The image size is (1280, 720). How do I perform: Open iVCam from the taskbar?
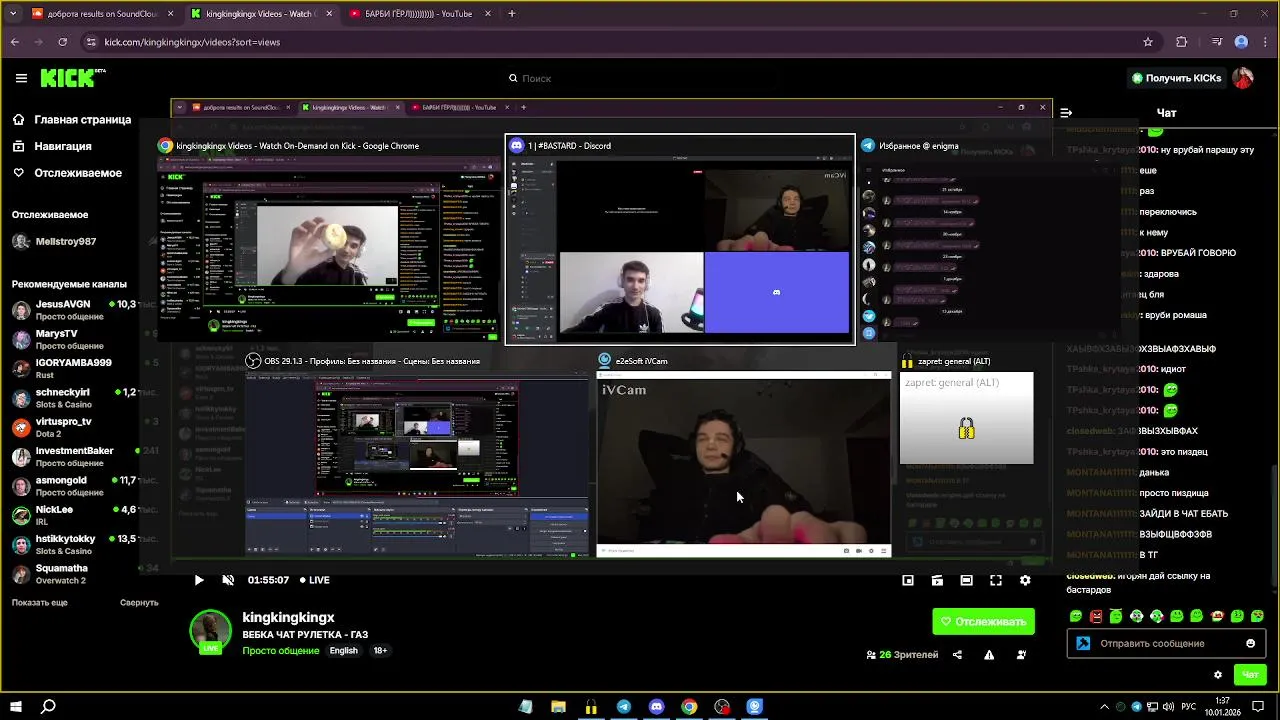tap(755, 707)
